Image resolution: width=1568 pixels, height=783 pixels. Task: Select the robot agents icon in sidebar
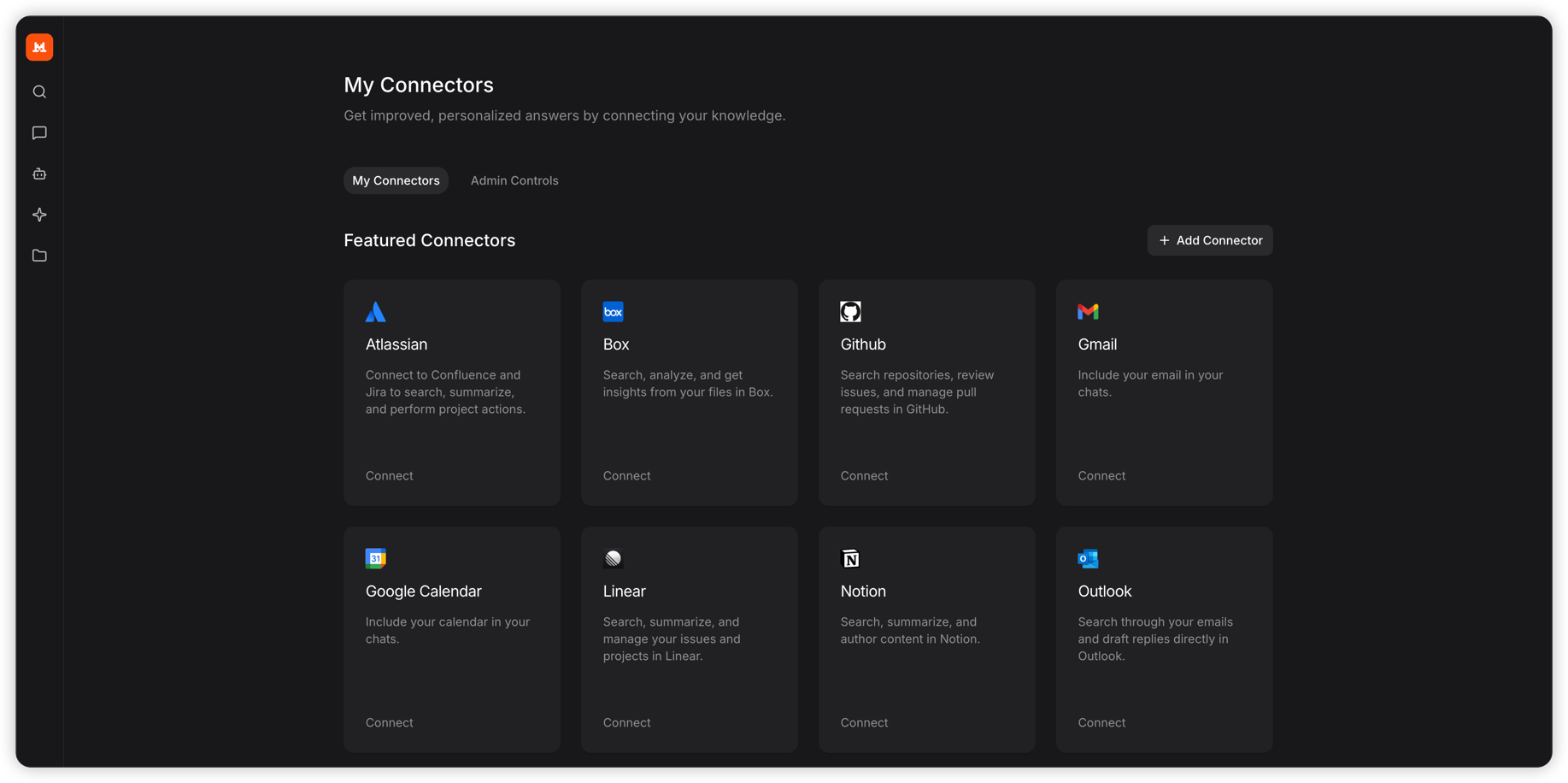(38, 174)
